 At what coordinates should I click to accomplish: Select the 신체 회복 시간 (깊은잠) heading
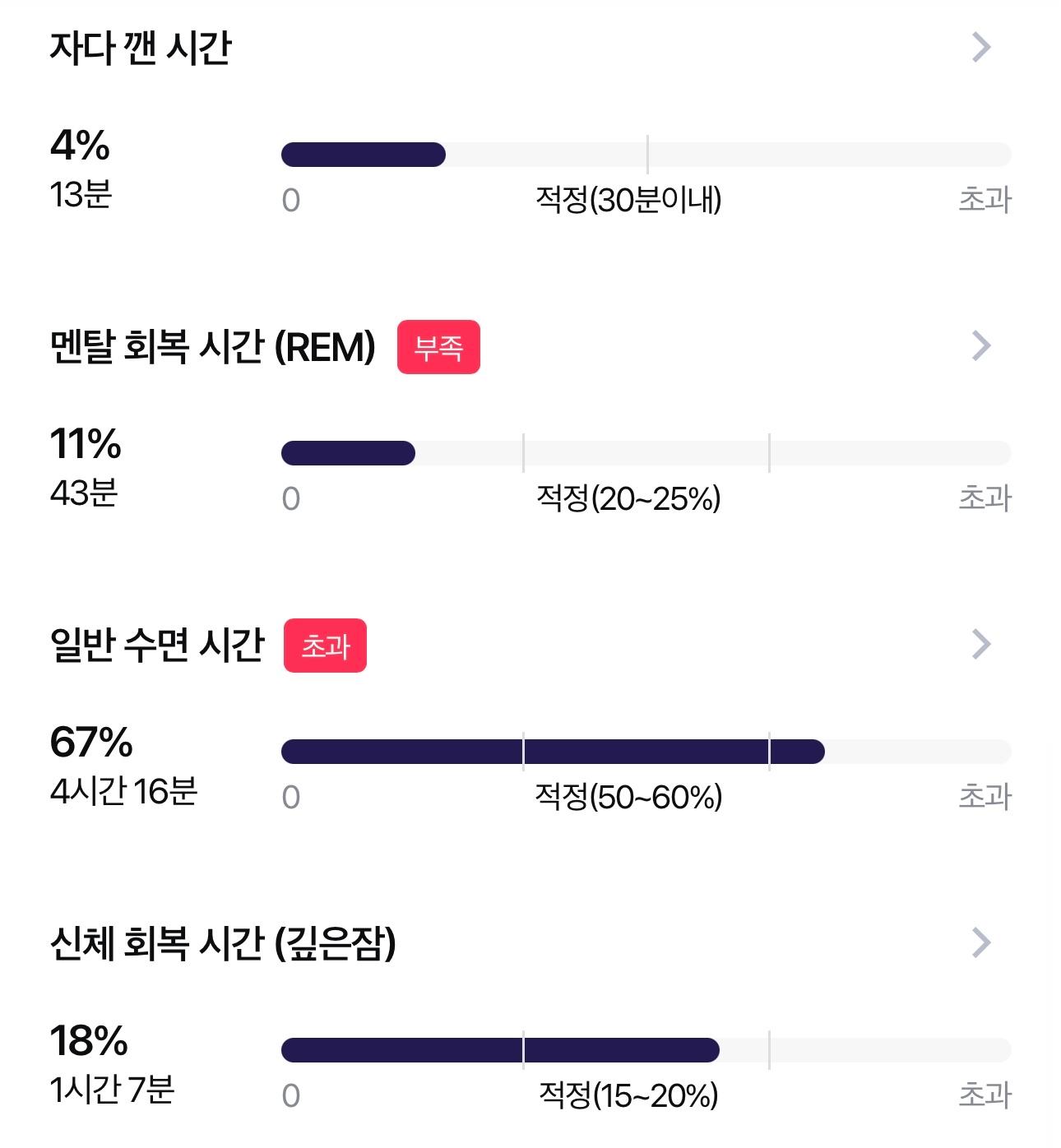pos(223,944)
